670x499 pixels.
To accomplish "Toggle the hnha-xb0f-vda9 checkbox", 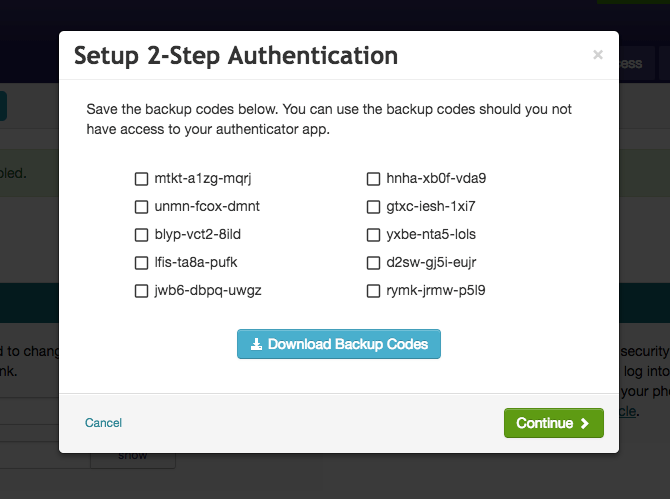I will [373, 179].
